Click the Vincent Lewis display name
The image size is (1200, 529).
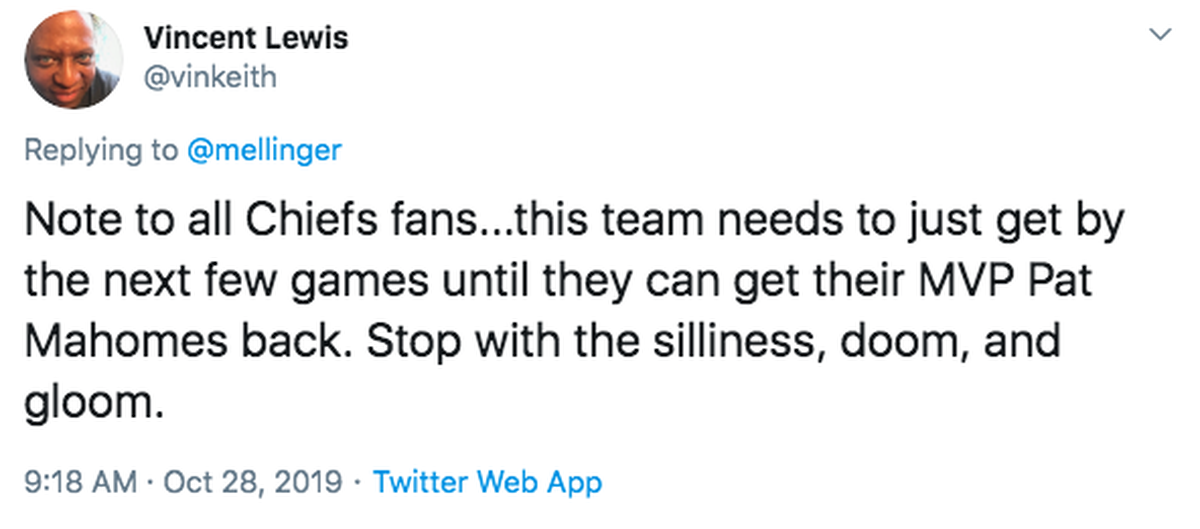tap(246, 38)
